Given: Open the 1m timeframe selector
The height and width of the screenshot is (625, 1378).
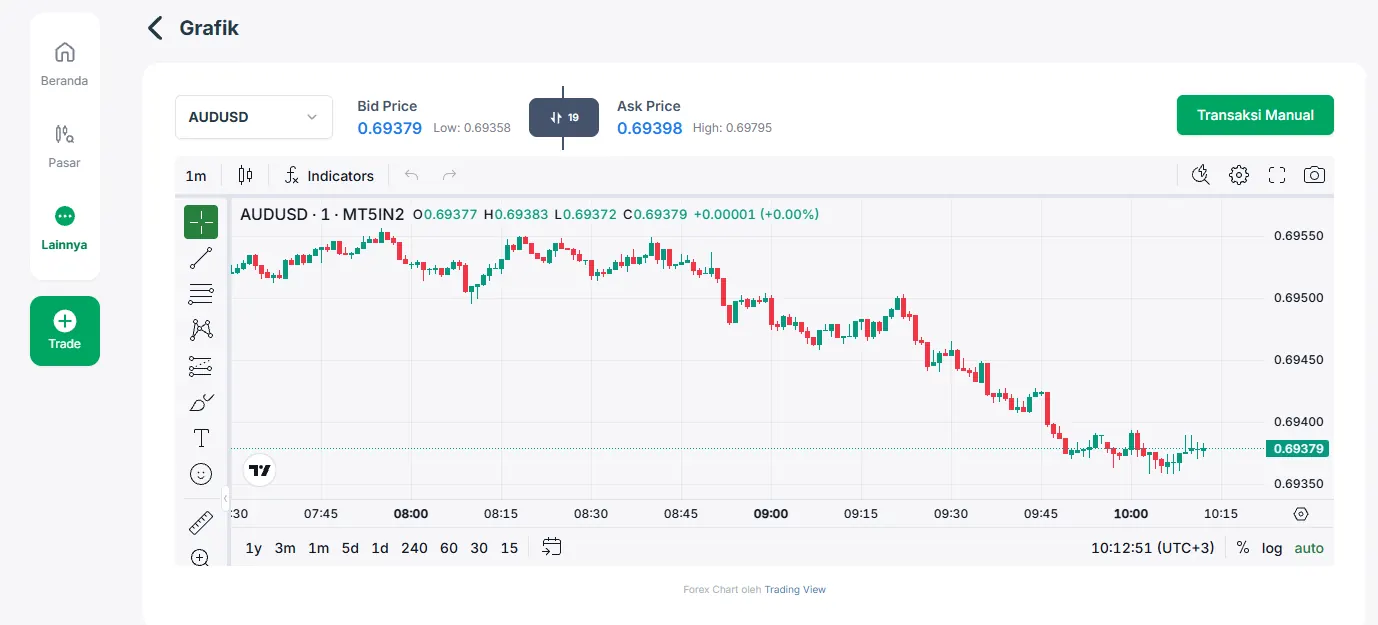Looking at the screenshot, I should tap(196, 176).
